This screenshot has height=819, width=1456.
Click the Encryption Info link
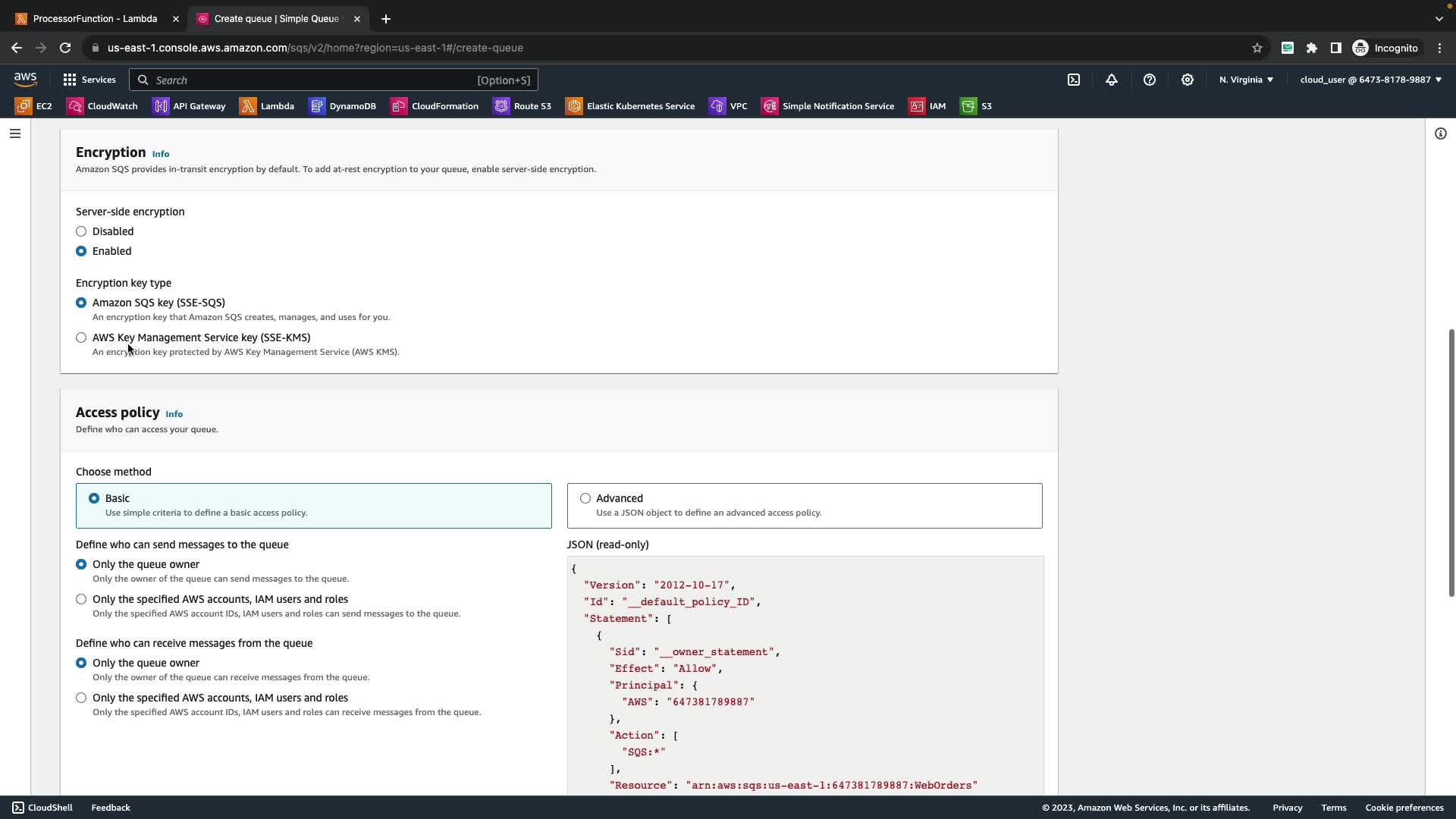(x=160, y=154)
